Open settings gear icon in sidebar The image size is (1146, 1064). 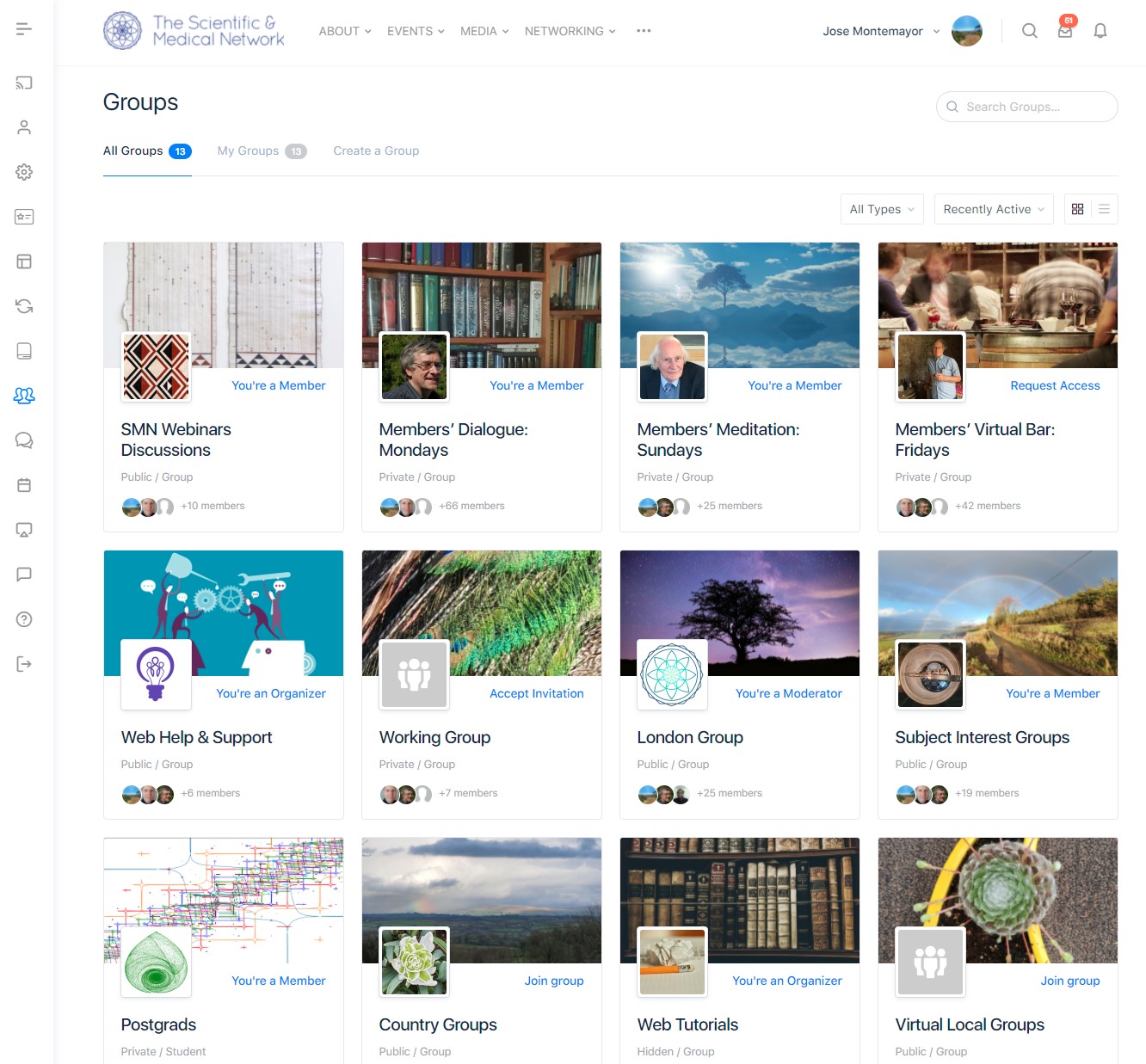coord(24,172)
